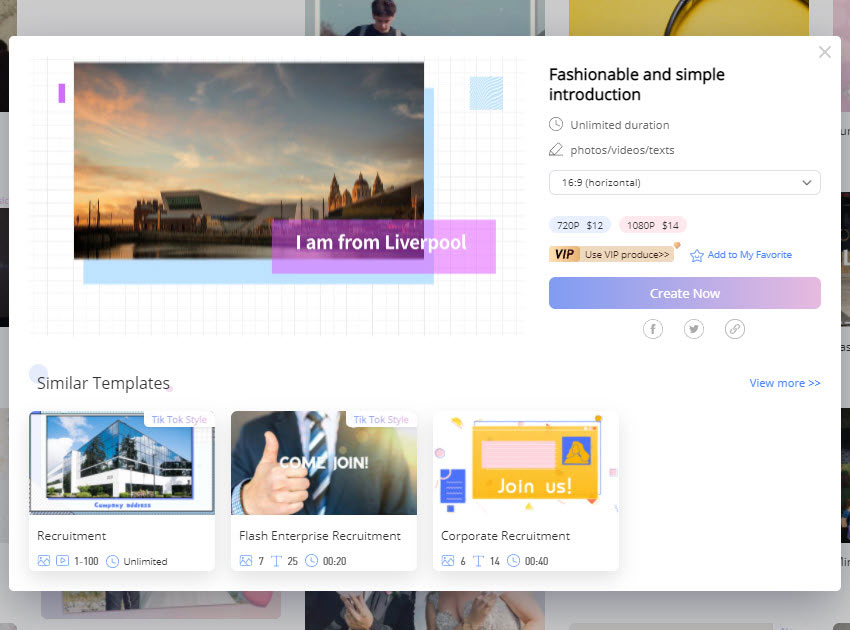Close the template preview dialog
Image resolution: width=850 pixels, height=630 pixels.
(824, 52)
